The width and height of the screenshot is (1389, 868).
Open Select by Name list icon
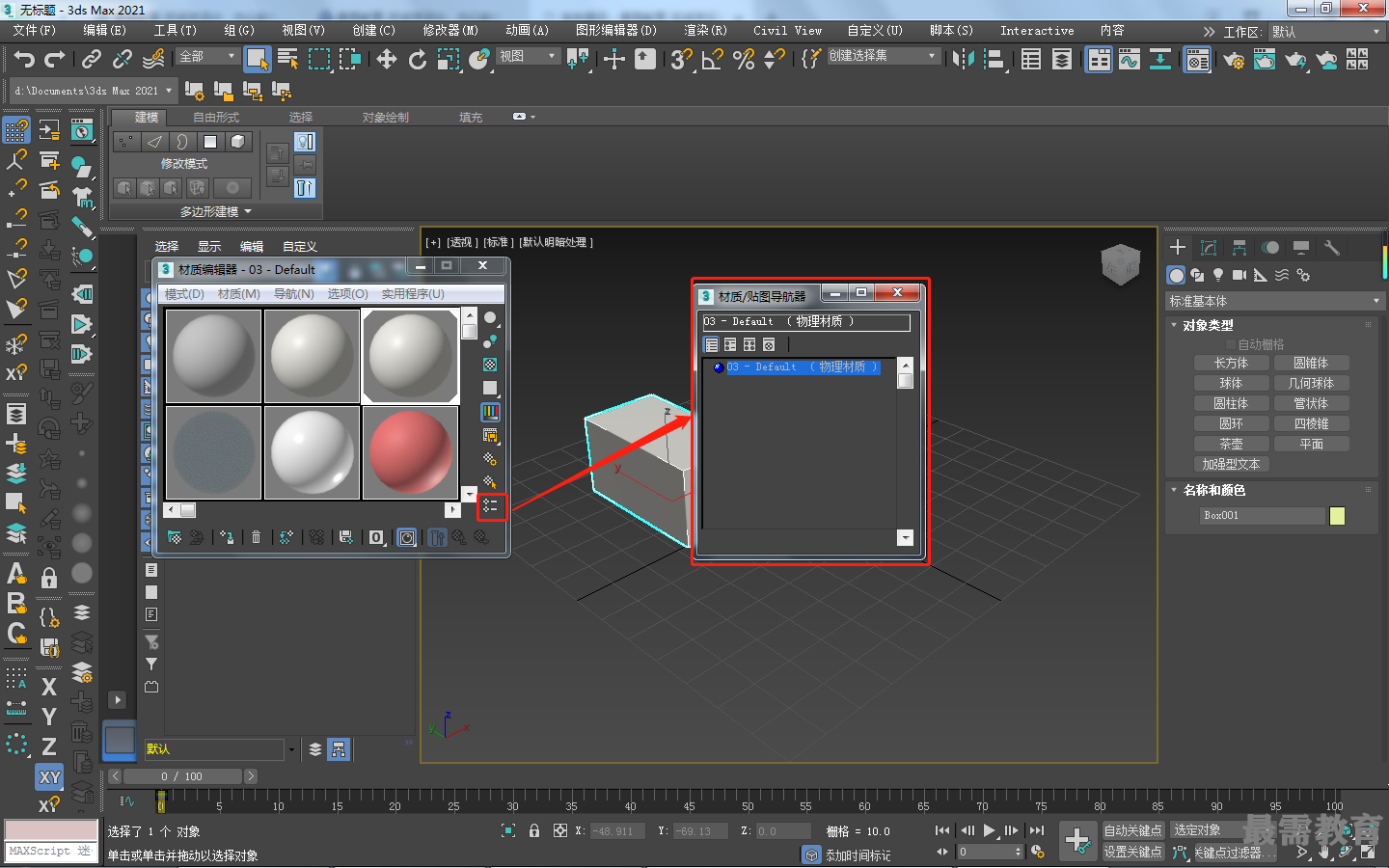(x=287, y=60)
